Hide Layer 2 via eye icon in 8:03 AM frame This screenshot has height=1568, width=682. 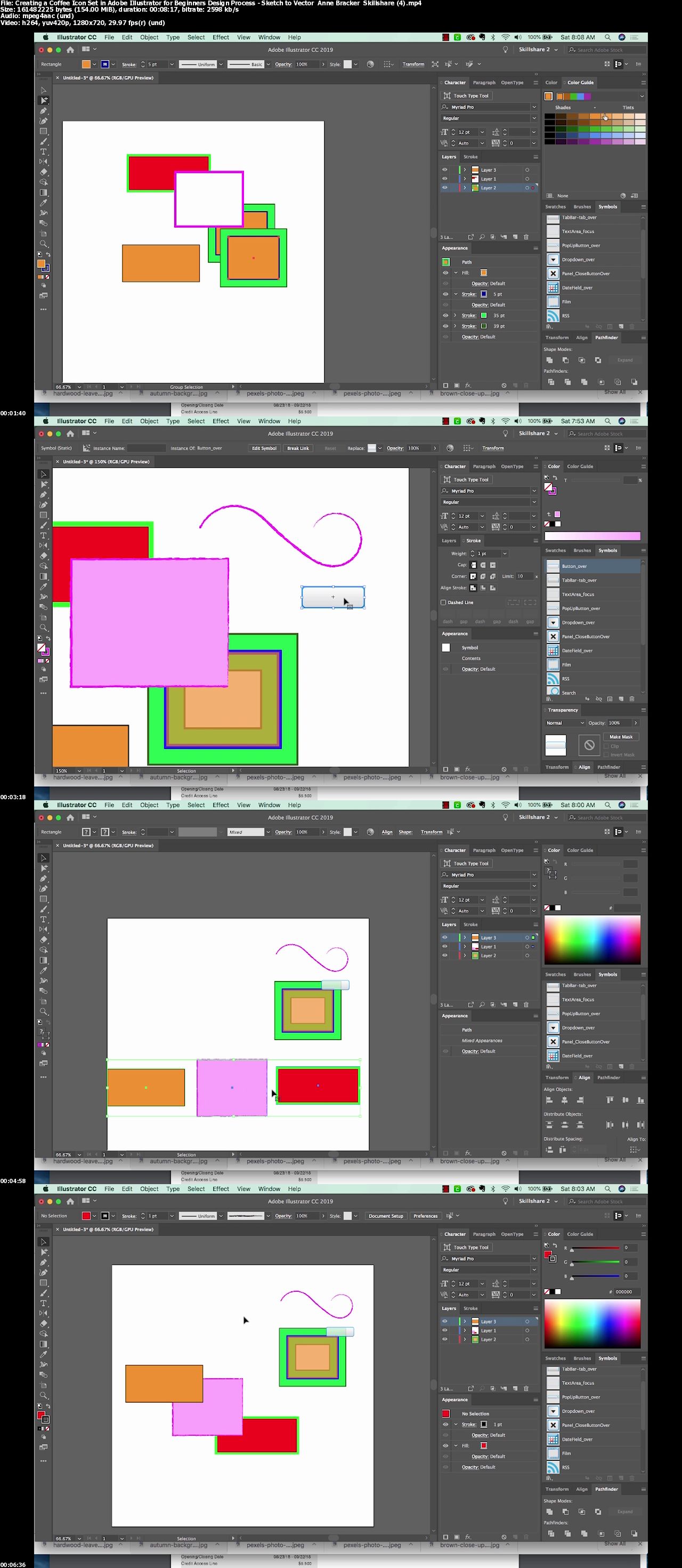(x=445, y=1339)
